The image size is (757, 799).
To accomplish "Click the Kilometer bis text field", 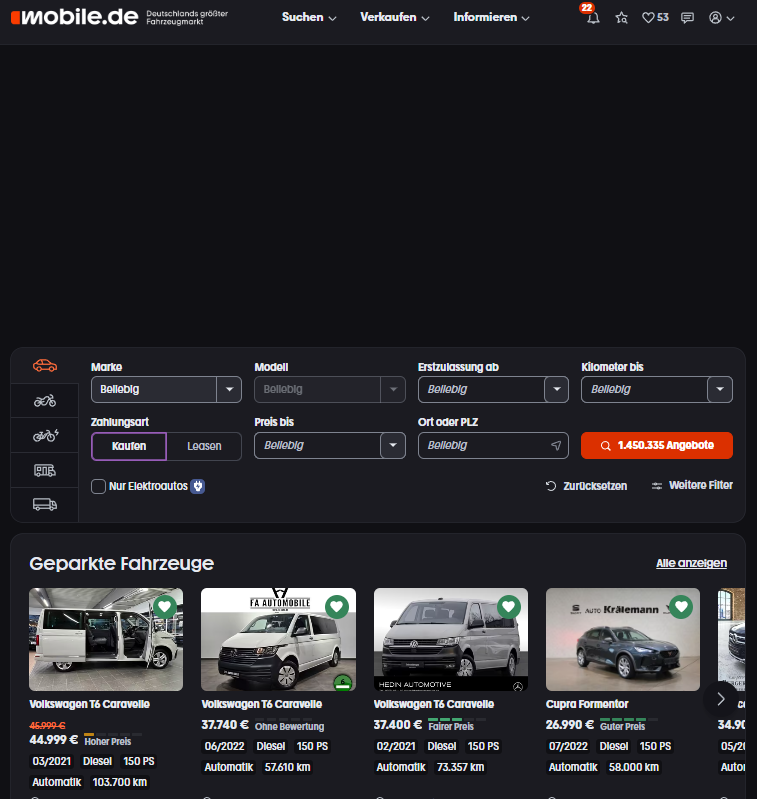I will pos(644,389).
